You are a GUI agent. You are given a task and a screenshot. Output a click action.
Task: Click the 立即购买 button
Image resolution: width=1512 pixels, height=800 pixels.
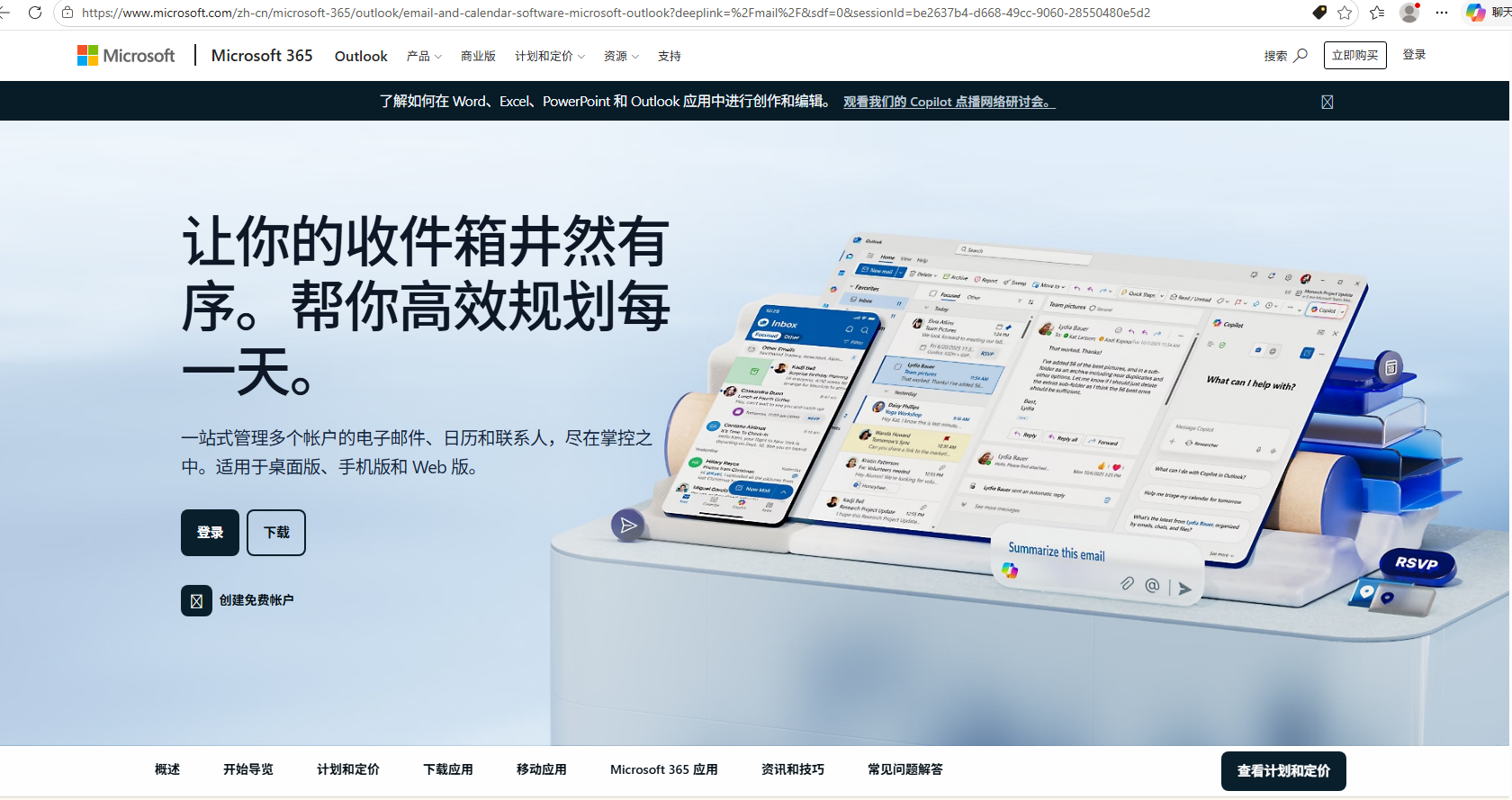point(1355,55)
